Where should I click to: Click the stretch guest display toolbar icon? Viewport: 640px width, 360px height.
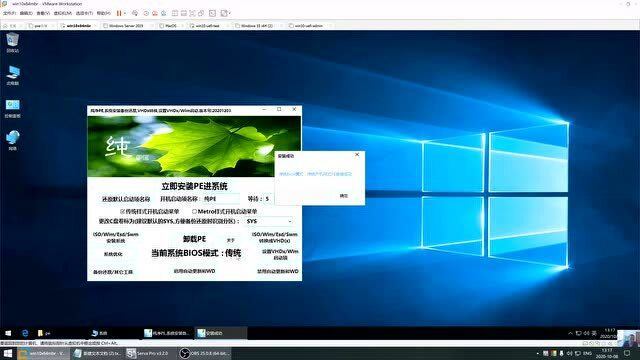click(x=224, y=13)
